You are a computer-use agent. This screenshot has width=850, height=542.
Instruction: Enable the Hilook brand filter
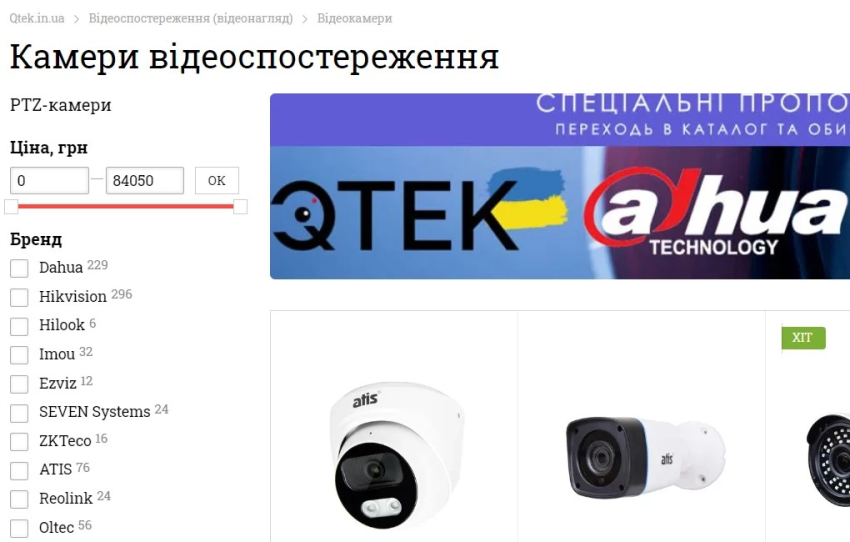pos(19,326)
